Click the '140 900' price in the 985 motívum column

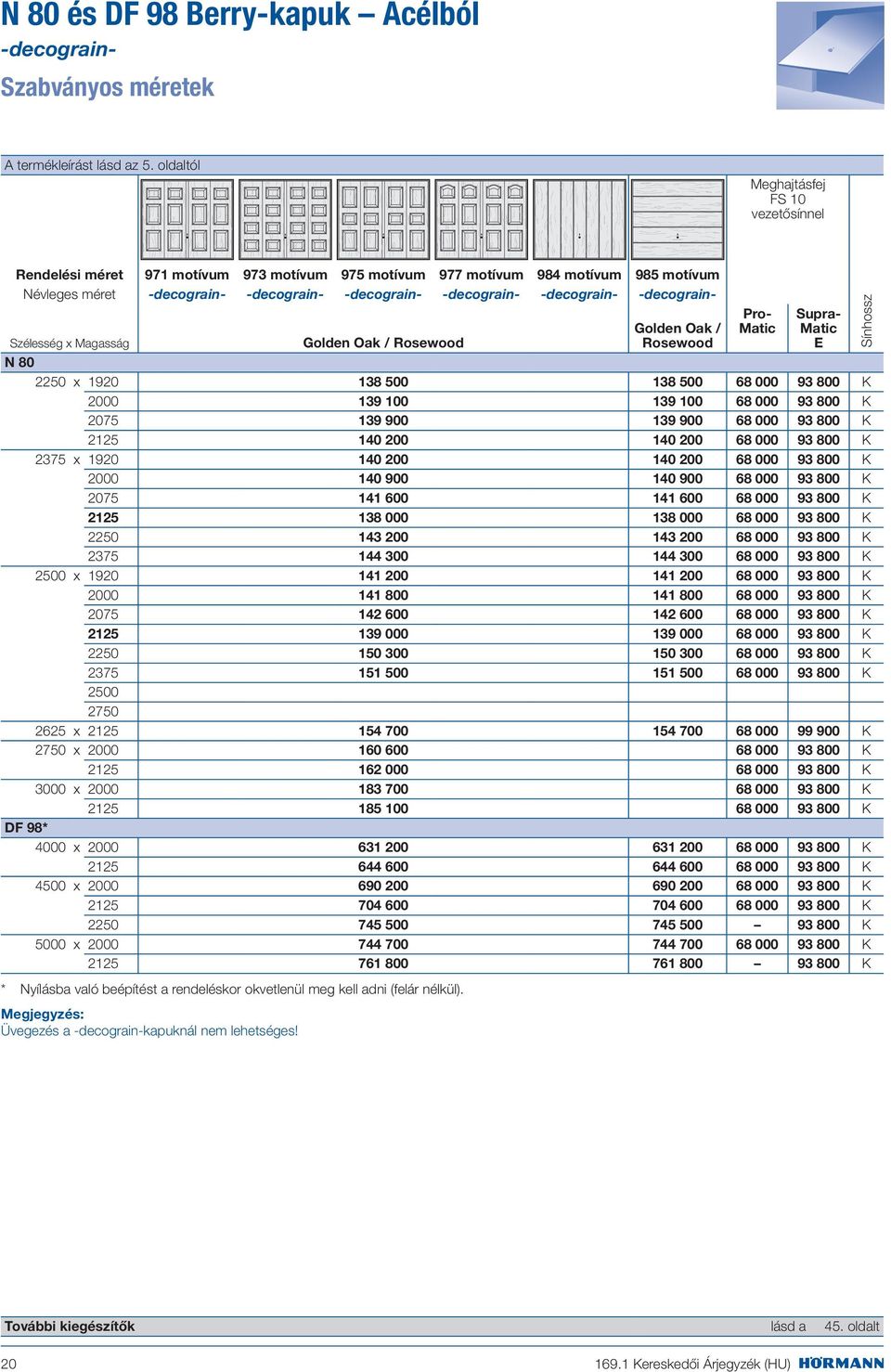[x=678, y=479]
